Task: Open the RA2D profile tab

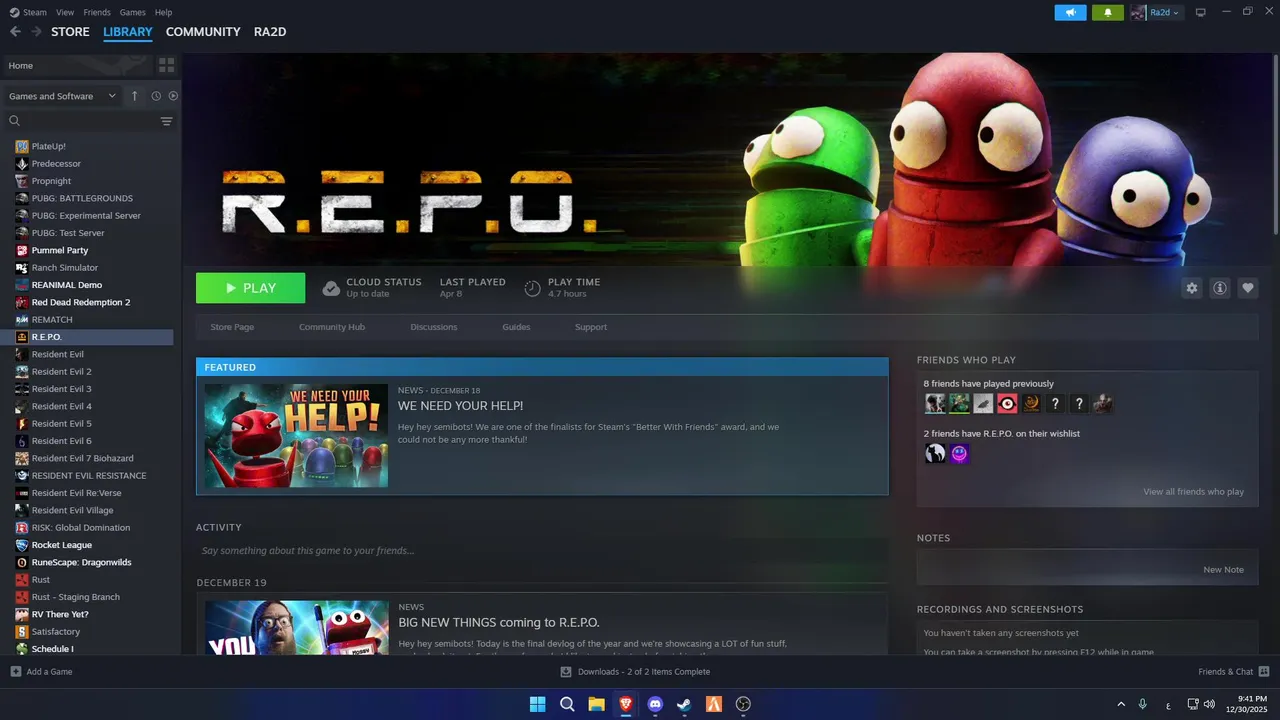Action: (270, 32)
